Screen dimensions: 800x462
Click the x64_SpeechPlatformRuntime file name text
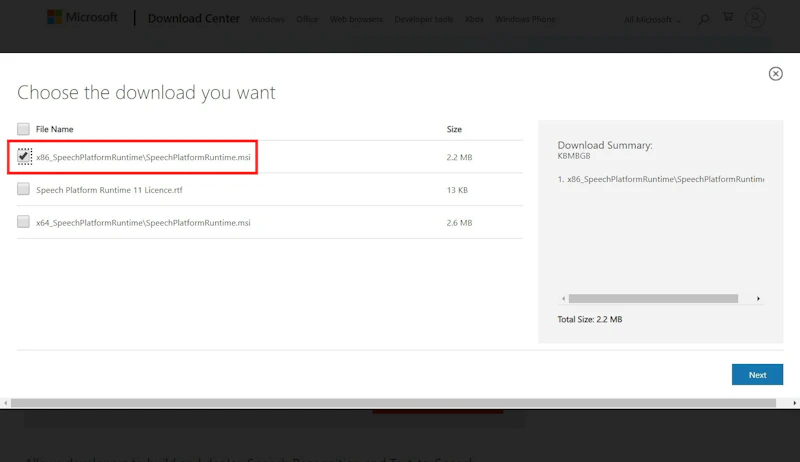tap(143, 222)
